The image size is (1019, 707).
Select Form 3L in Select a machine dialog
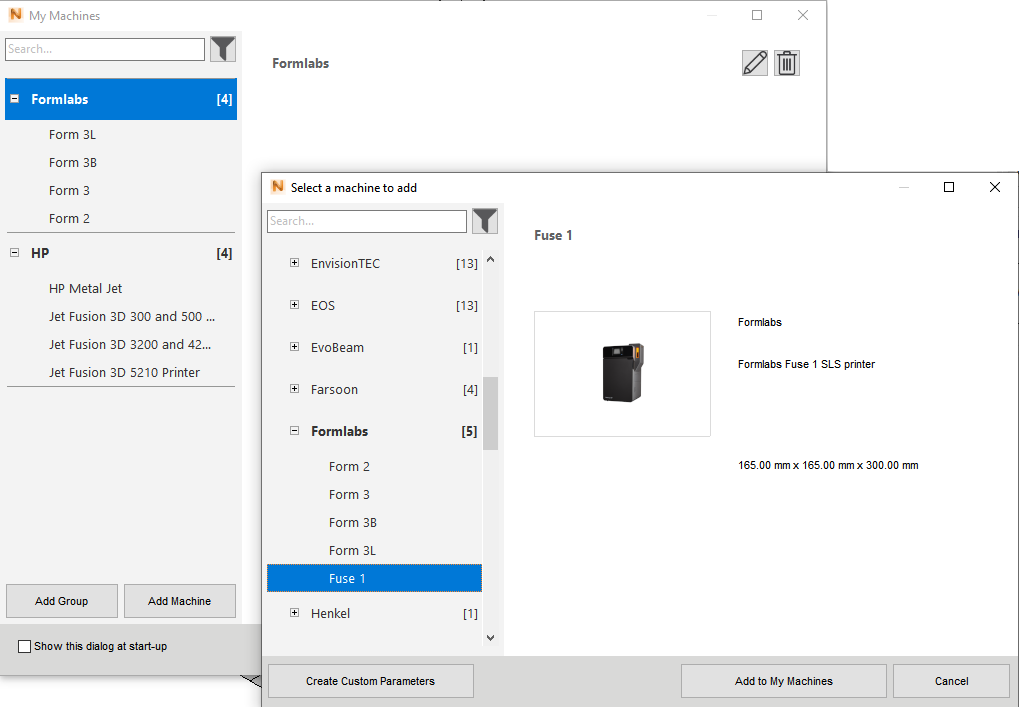[374, 550]
